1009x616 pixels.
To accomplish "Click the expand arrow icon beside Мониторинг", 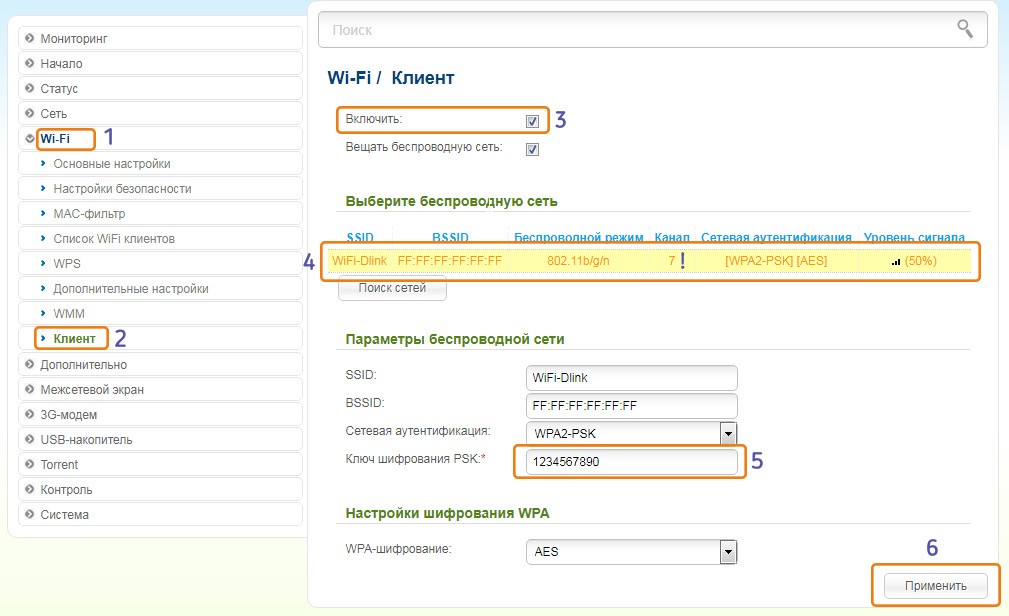I will tap(30, 39).
